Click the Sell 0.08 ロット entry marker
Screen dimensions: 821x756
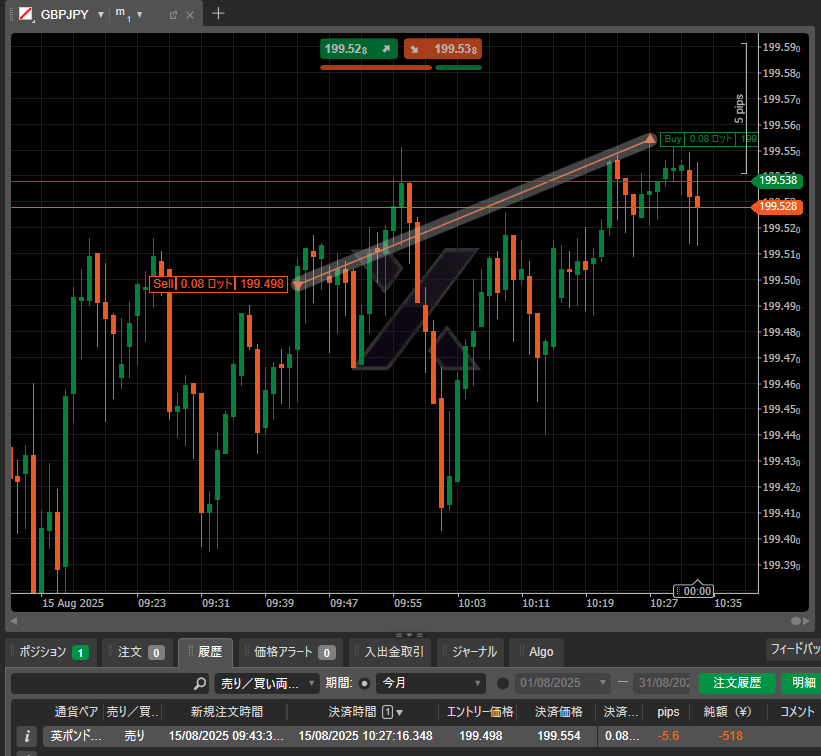coord(219,284)
